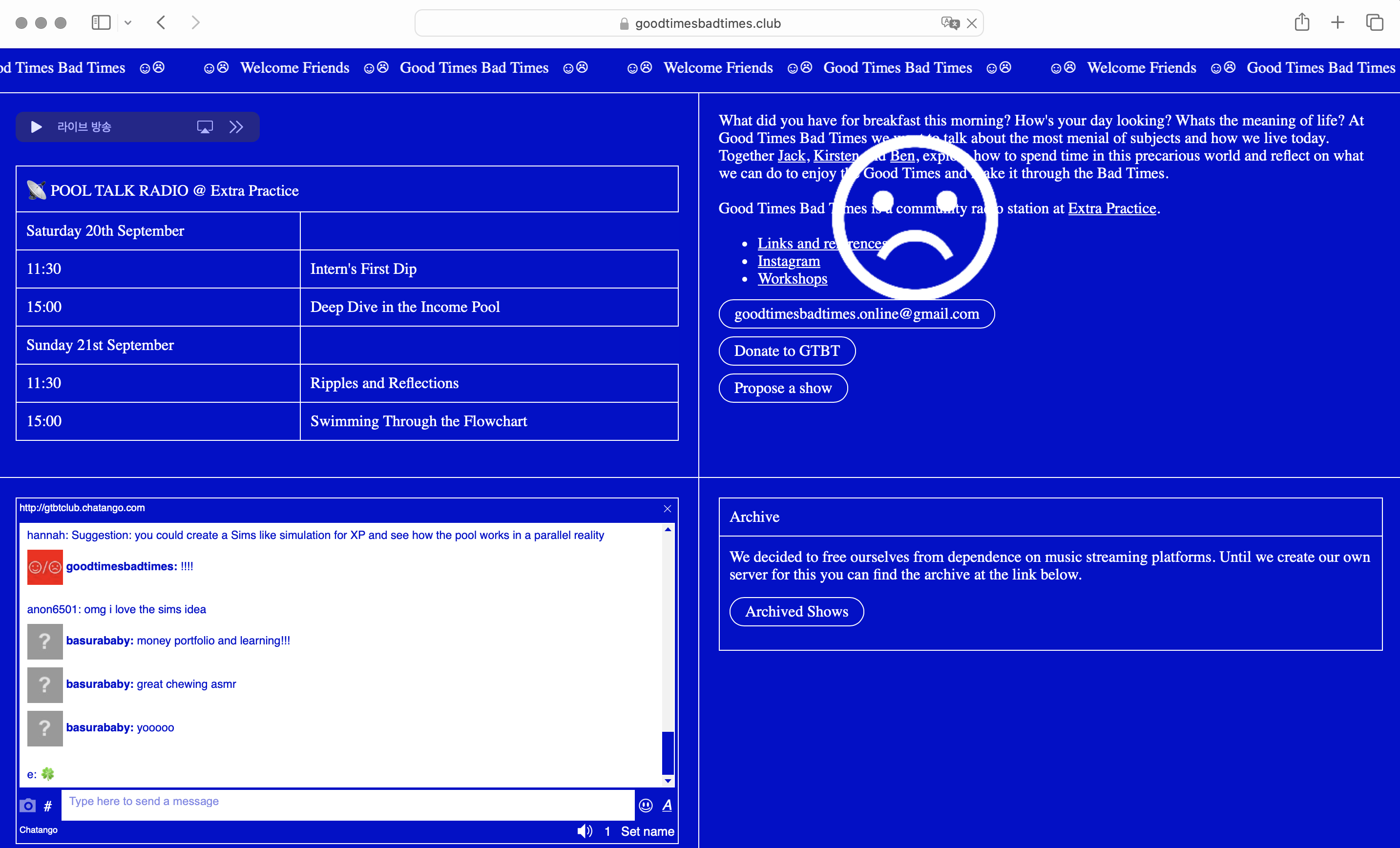Expand more audio player controls chevrons

pyautogui.click(x=236, y=126)
